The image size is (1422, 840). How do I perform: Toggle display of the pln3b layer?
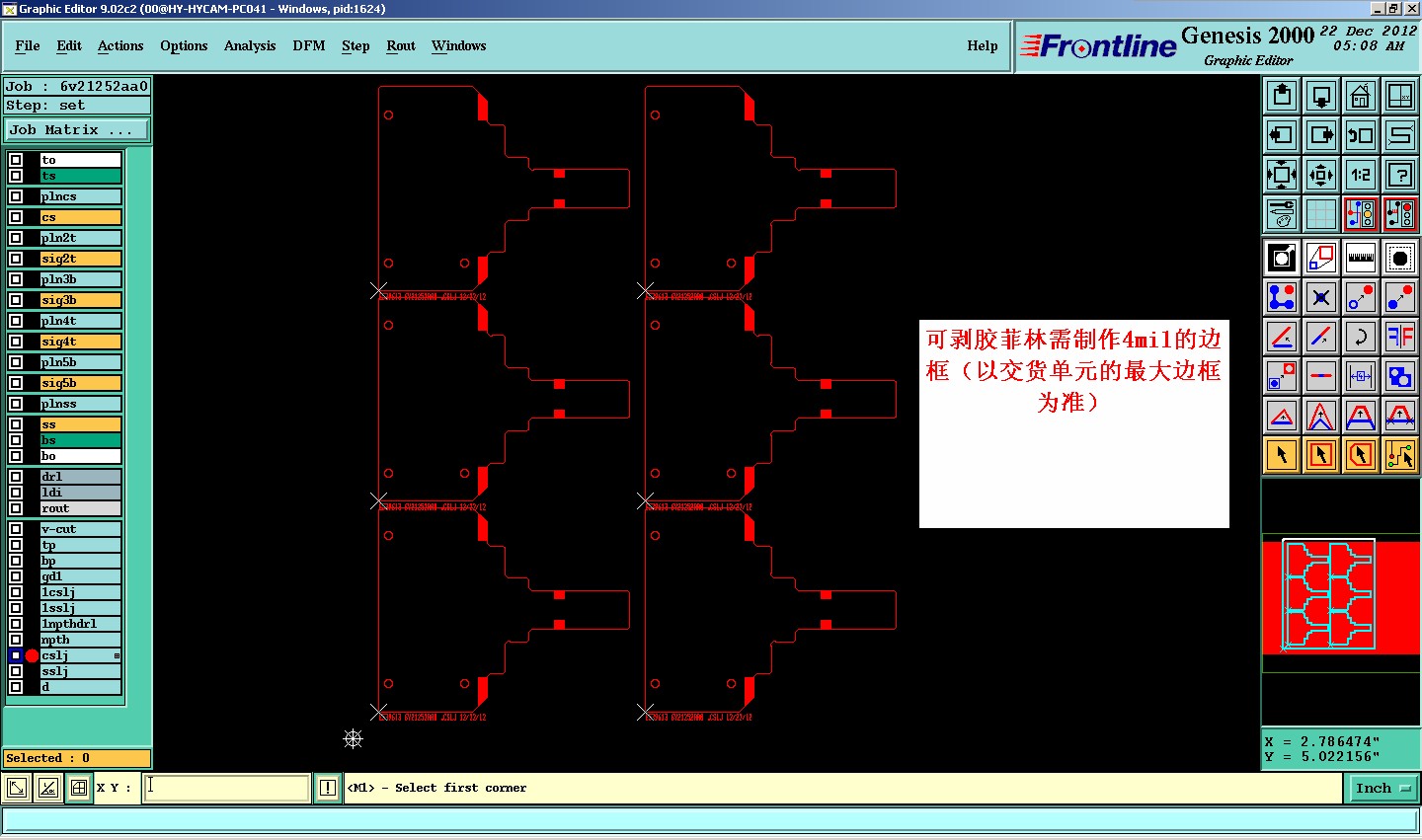tap(16, 279)
